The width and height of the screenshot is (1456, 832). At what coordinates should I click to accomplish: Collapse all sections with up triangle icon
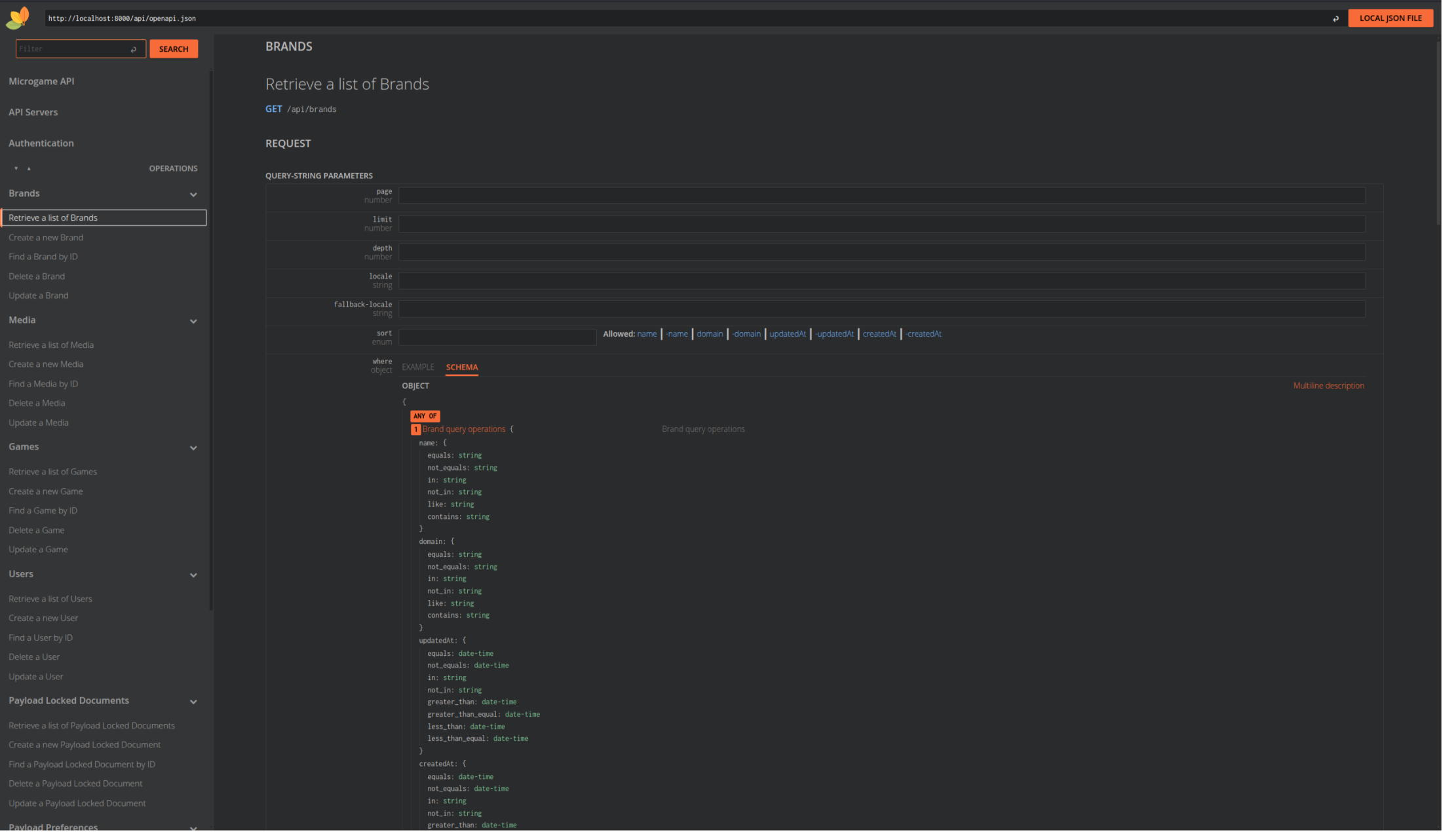click(x=29, y=168)
